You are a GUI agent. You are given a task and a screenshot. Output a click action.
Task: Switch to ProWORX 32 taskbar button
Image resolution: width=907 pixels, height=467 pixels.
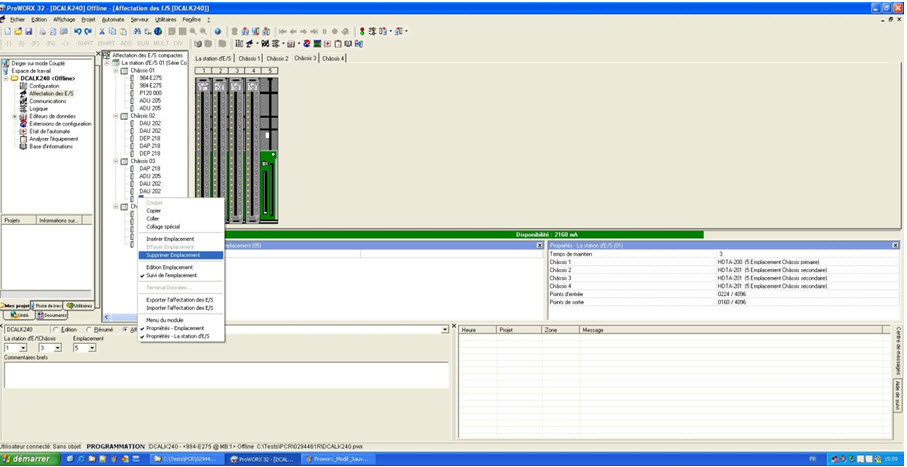[262, 459]
